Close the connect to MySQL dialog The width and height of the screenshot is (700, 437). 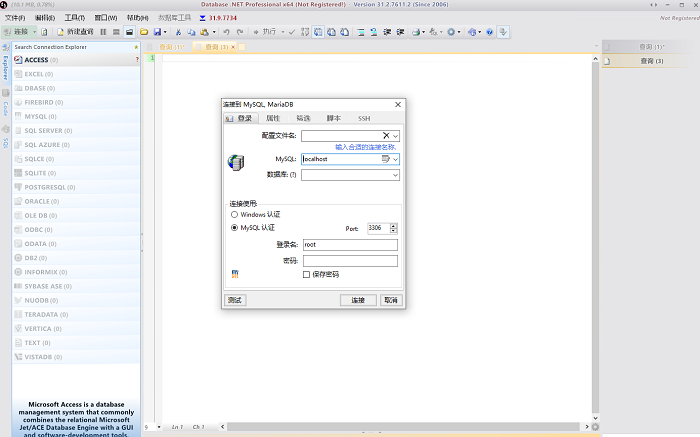tap(398, 104)
